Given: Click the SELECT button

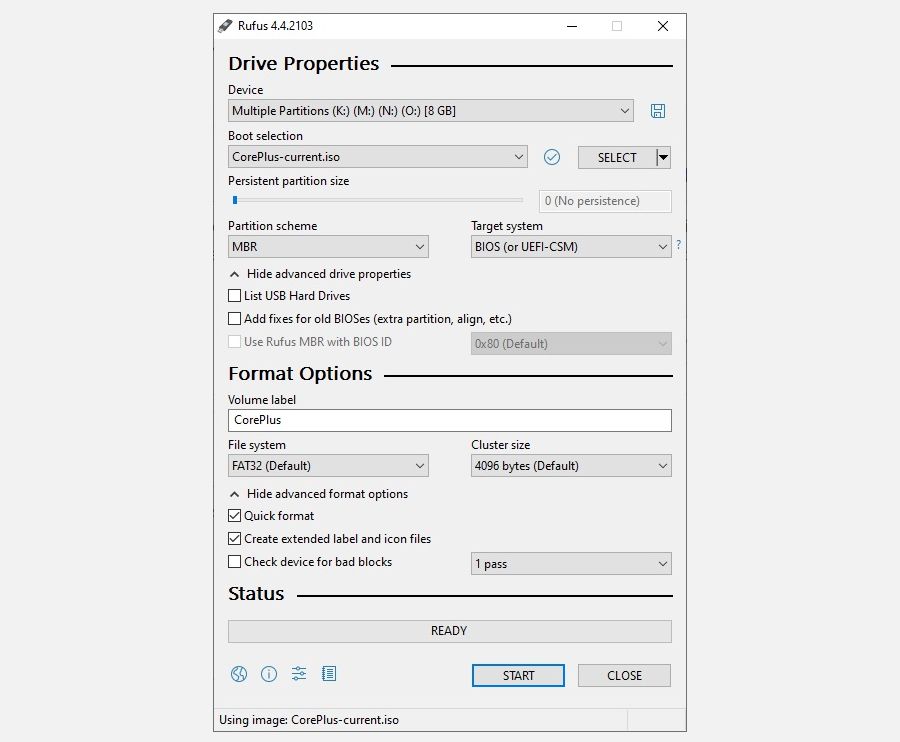Looking at the screenshot, I should pyautogui.click(x=616, y=157).
